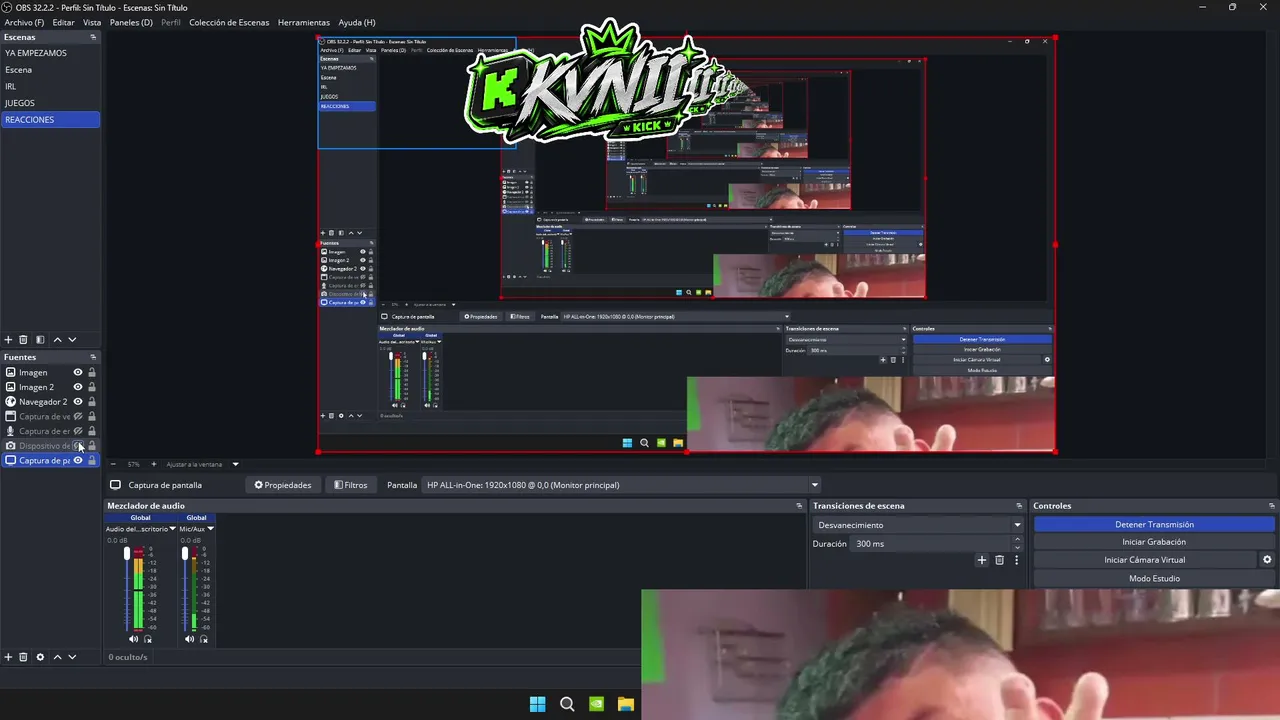Delete the selected source with trash icon

pyautogui.click(x=24, y=657)
